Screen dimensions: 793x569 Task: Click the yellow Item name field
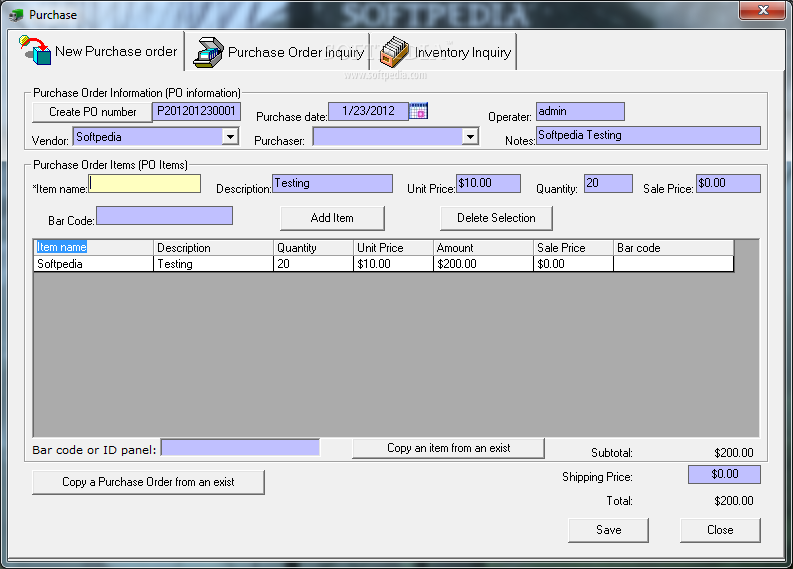[x=145, y=184]
